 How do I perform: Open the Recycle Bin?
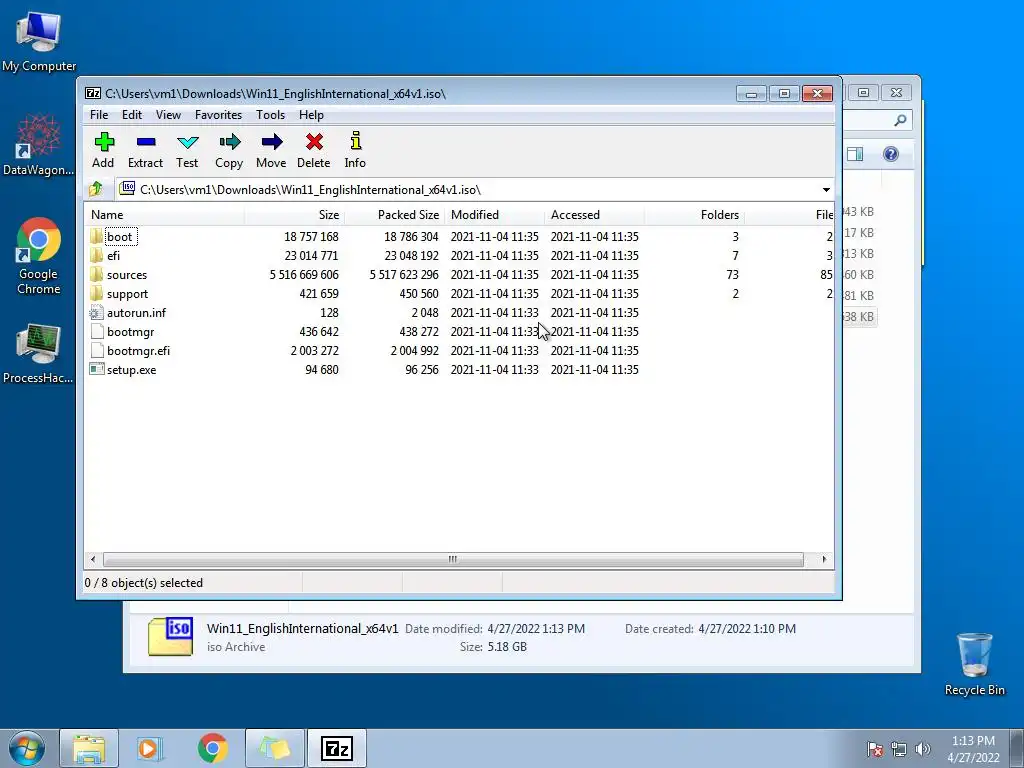click(x=974, y=664)
